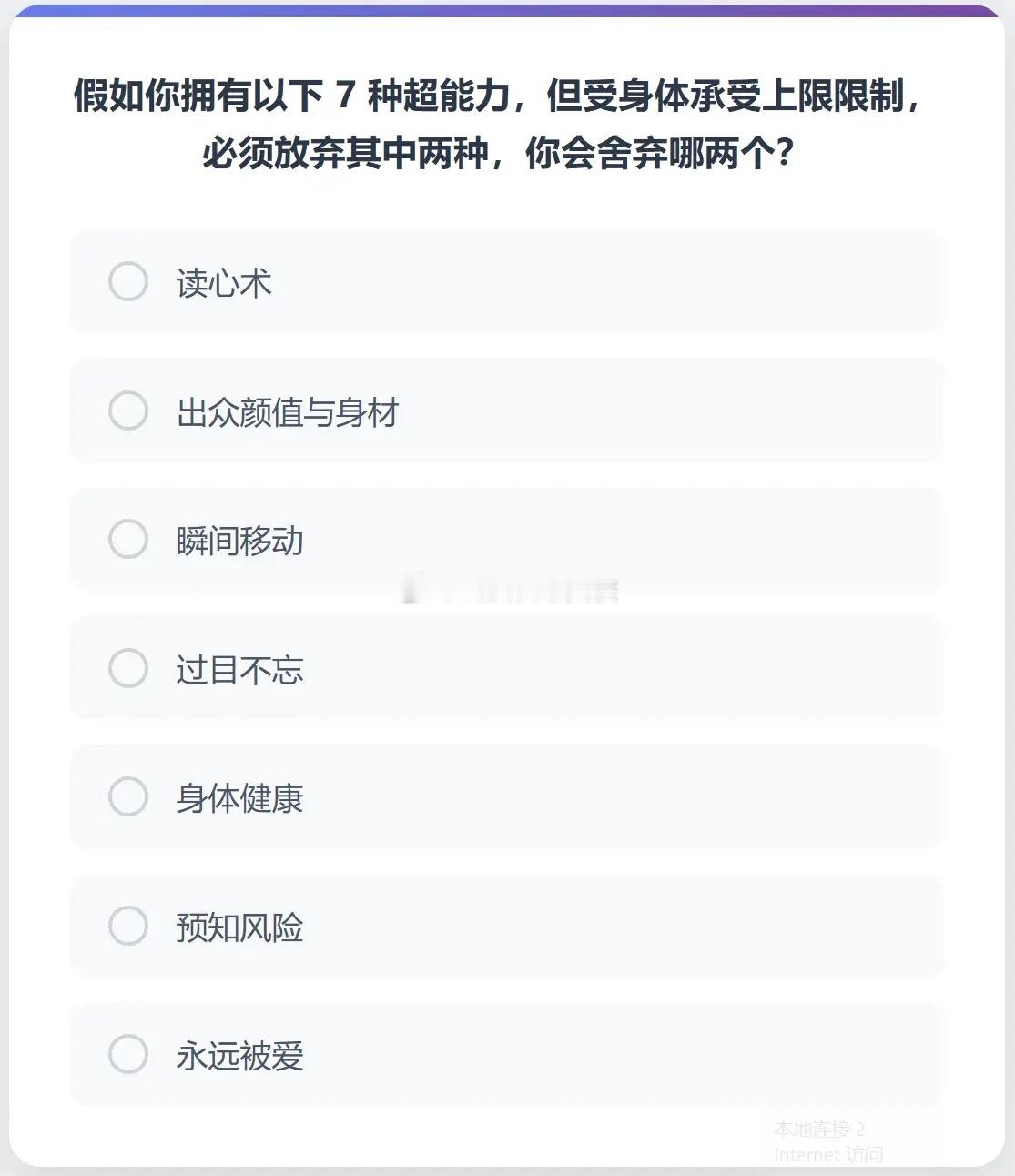Click the purple gradient bar atop the card
This screenshot has height=1176, width=1015.
coord(507,11)
